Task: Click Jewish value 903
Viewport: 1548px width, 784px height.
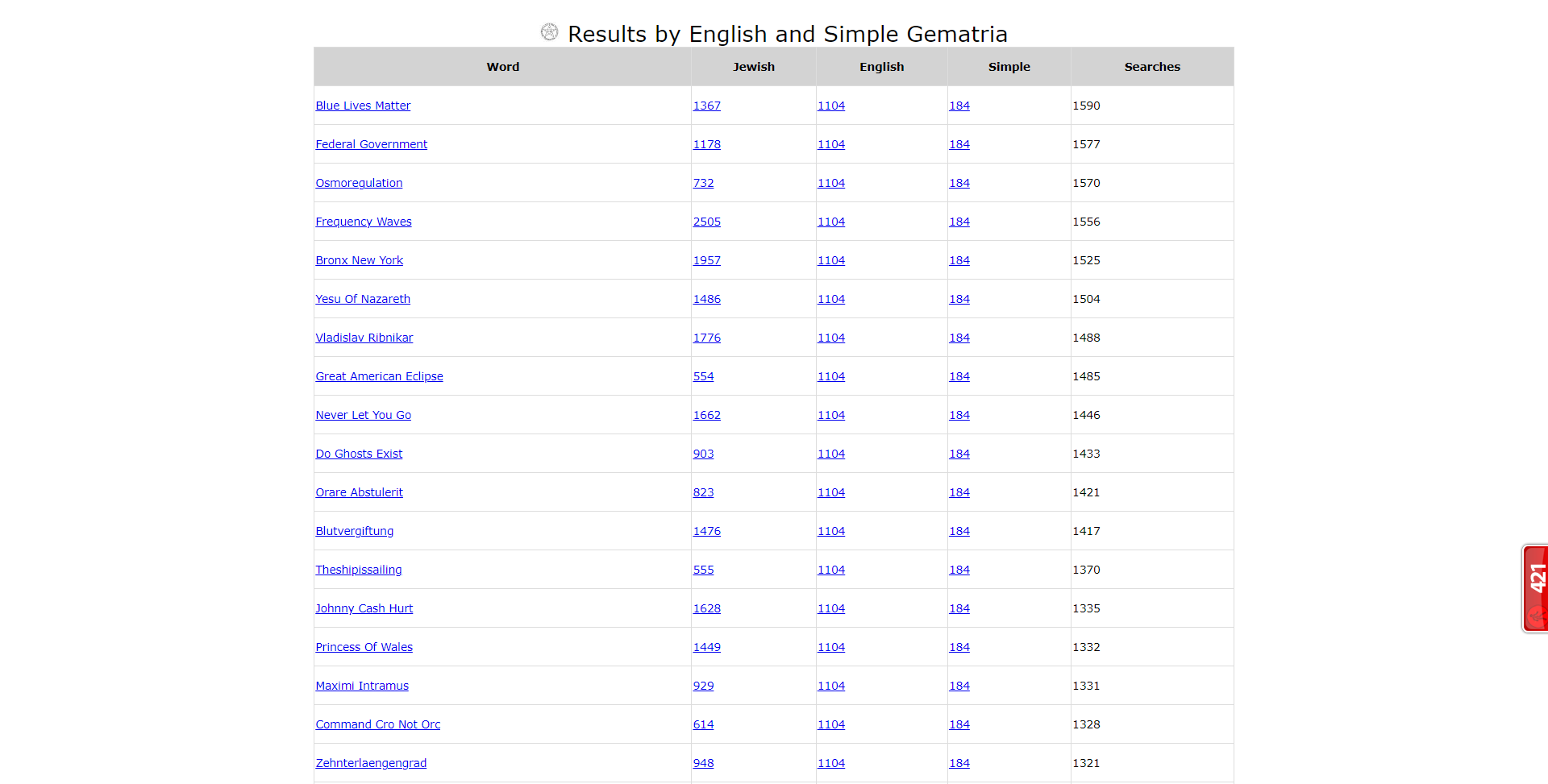Action: [703, 454]
